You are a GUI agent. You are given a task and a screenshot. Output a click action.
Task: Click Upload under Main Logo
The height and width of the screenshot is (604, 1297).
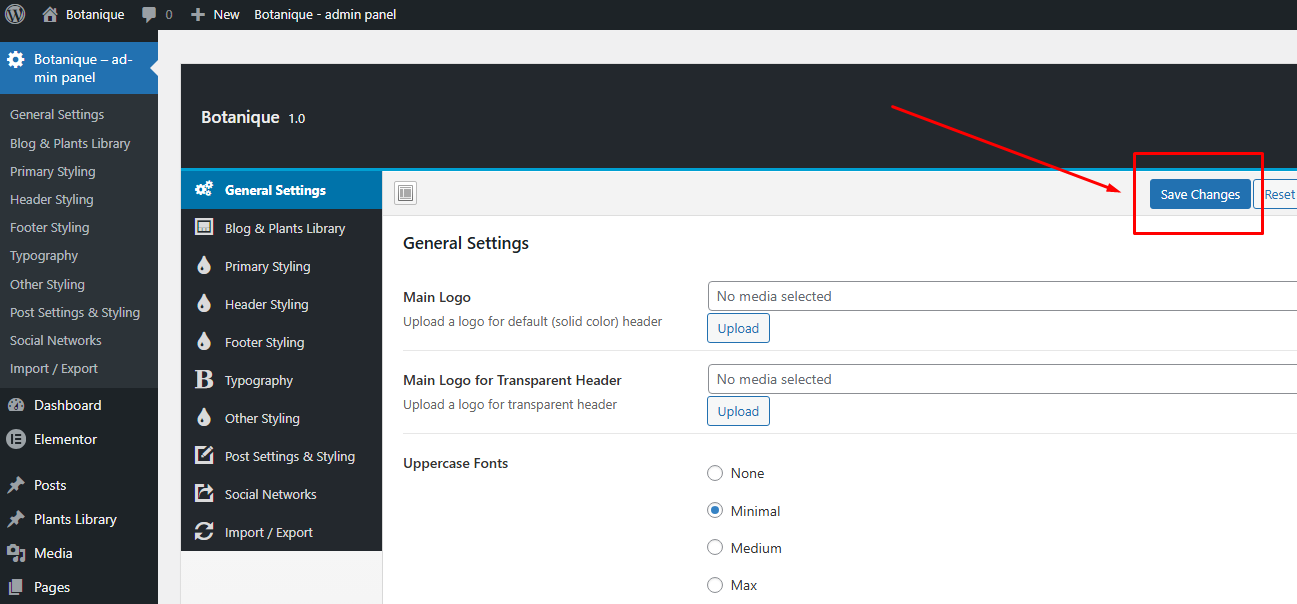738,328
